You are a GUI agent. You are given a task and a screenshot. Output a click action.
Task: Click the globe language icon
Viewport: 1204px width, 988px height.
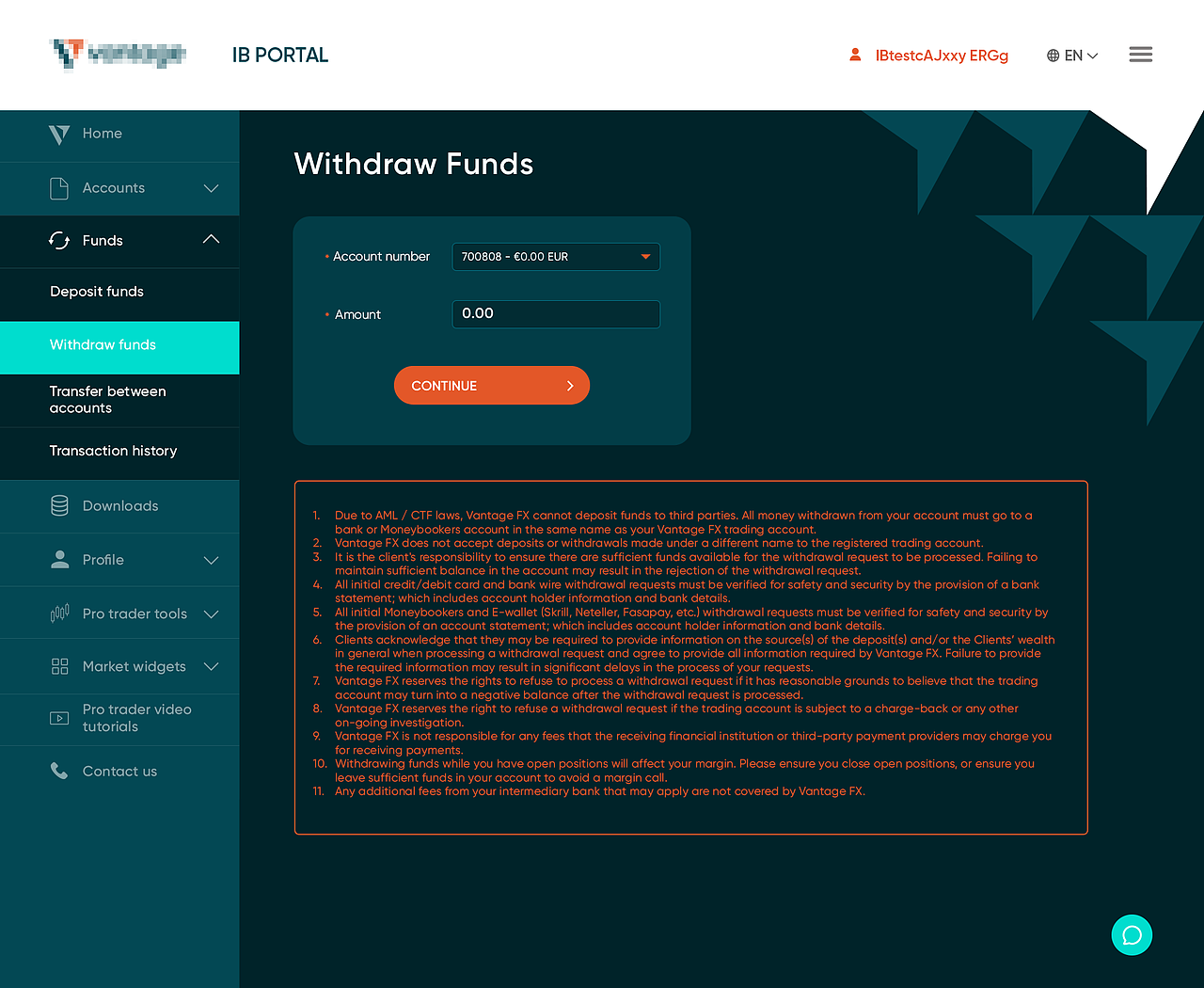click(x=1053, y=56)
